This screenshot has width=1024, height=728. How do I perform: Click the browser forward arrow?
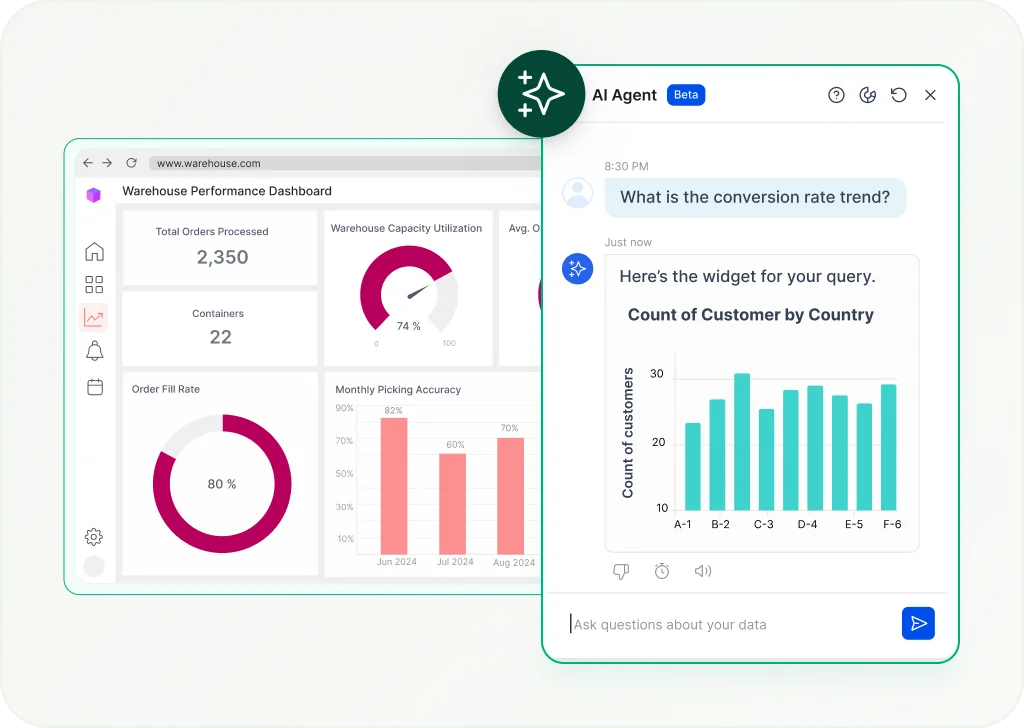coord(109,163)
